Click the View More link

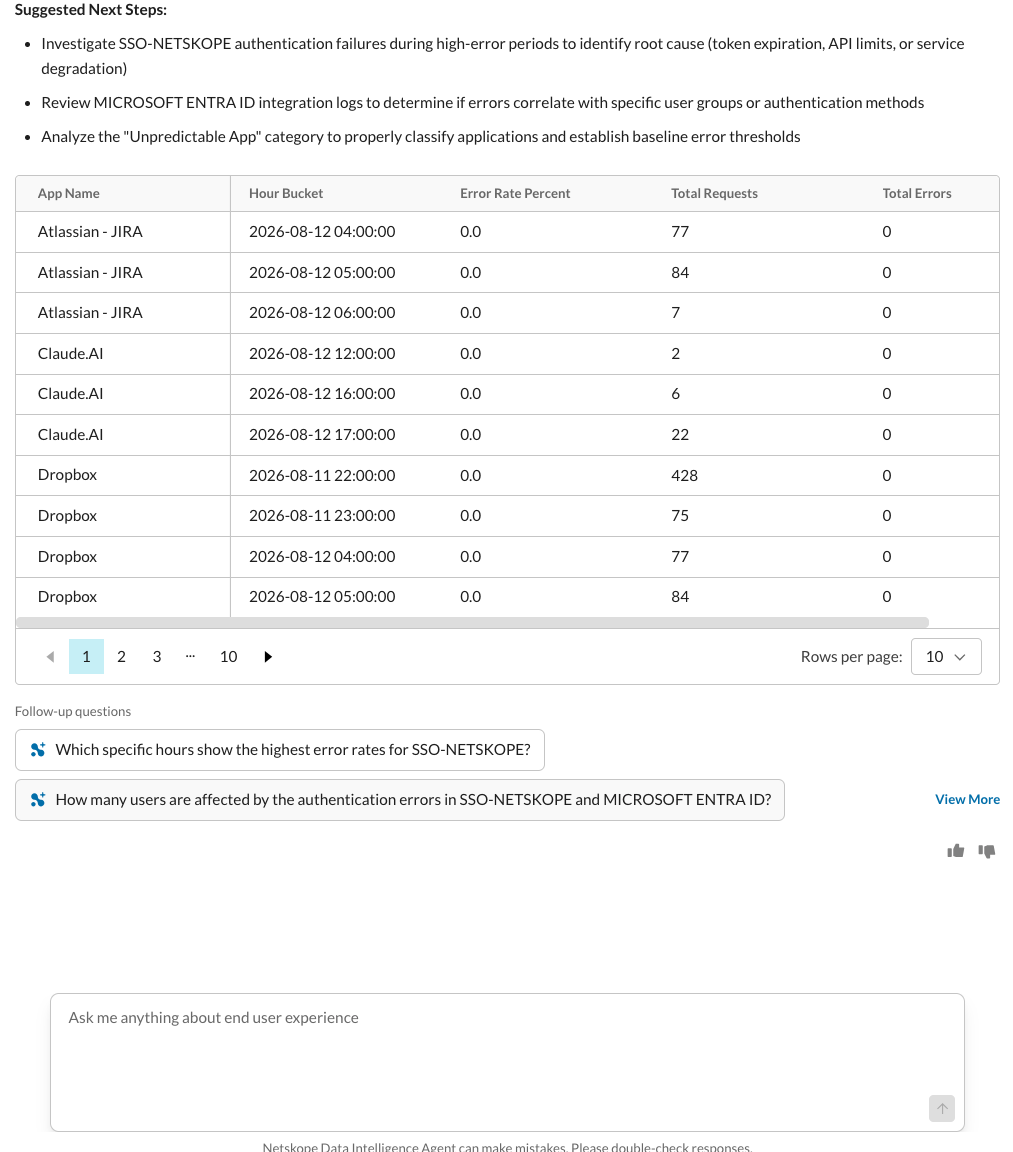click(x=967, y=799)
